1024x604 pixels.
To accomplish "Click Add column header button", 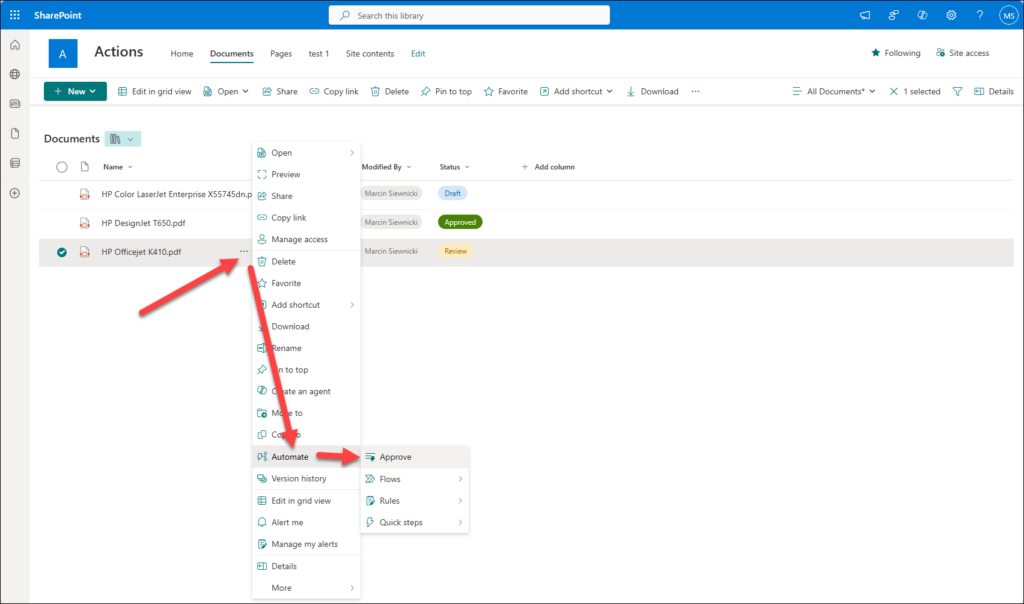I will coord(548,167).
